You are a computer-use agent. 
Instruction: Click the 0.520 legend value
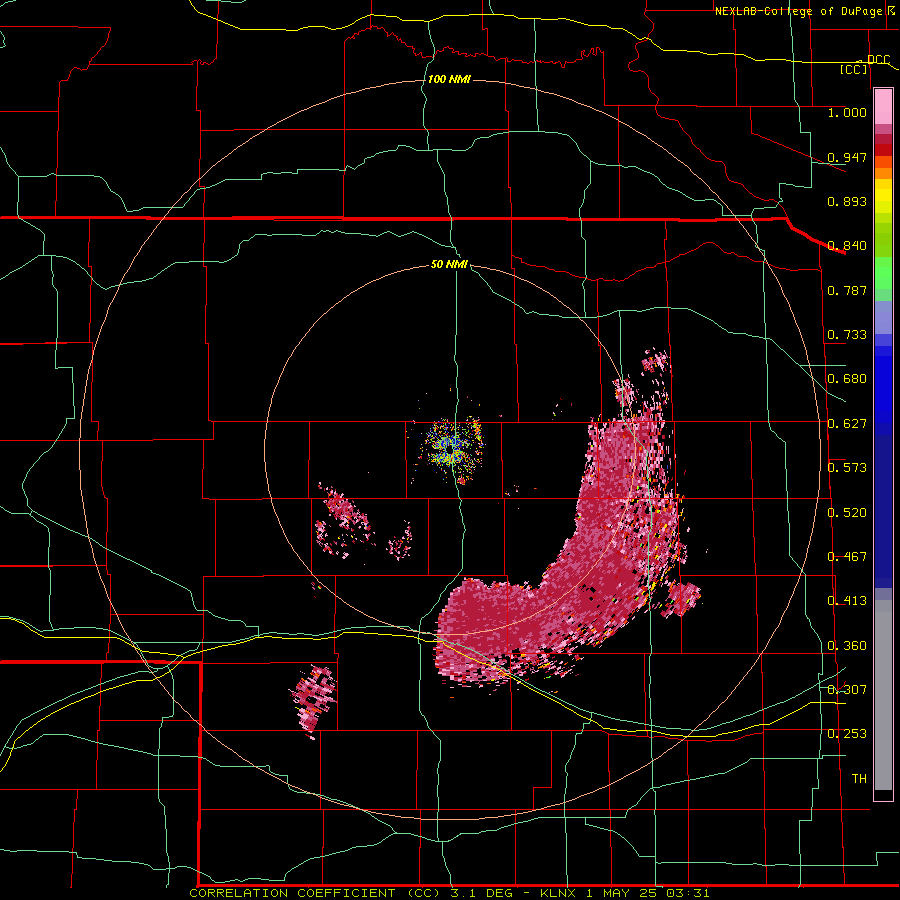tap(847, 513)
